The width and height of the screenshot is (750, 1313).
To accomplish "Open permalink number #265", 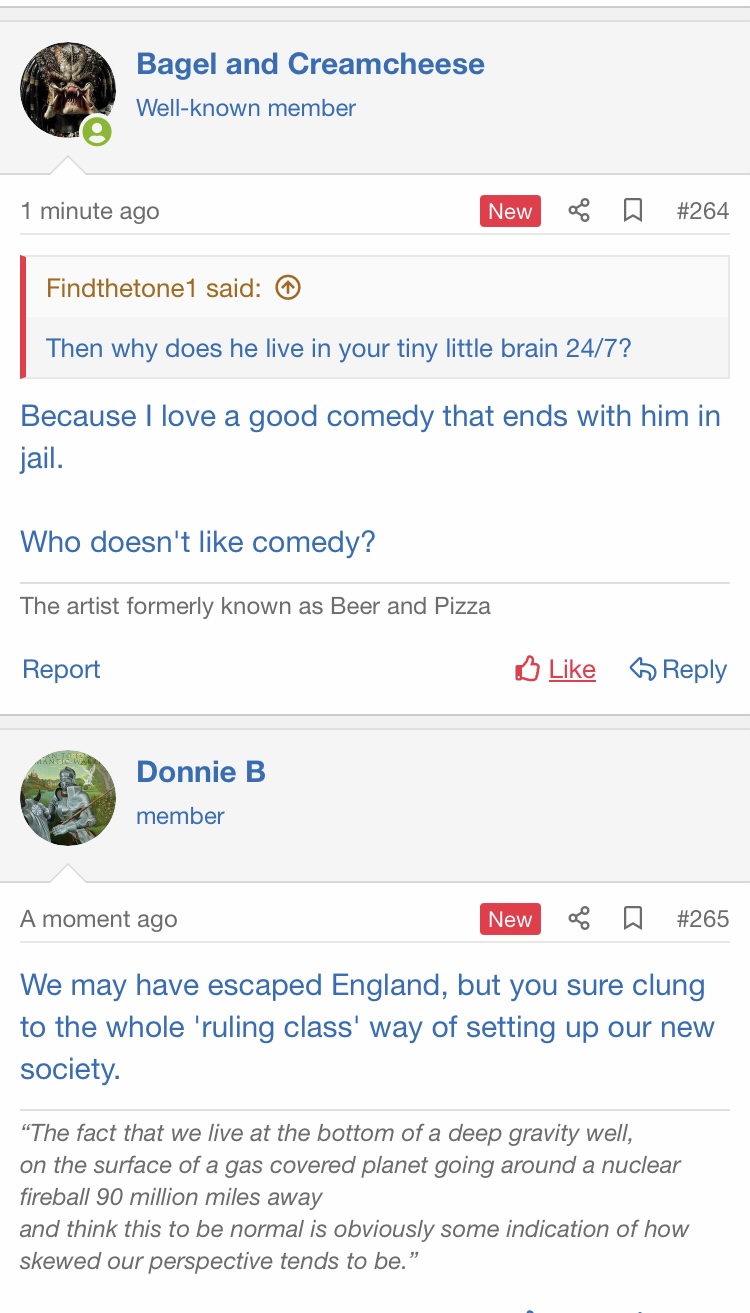I will pos(702,919).
